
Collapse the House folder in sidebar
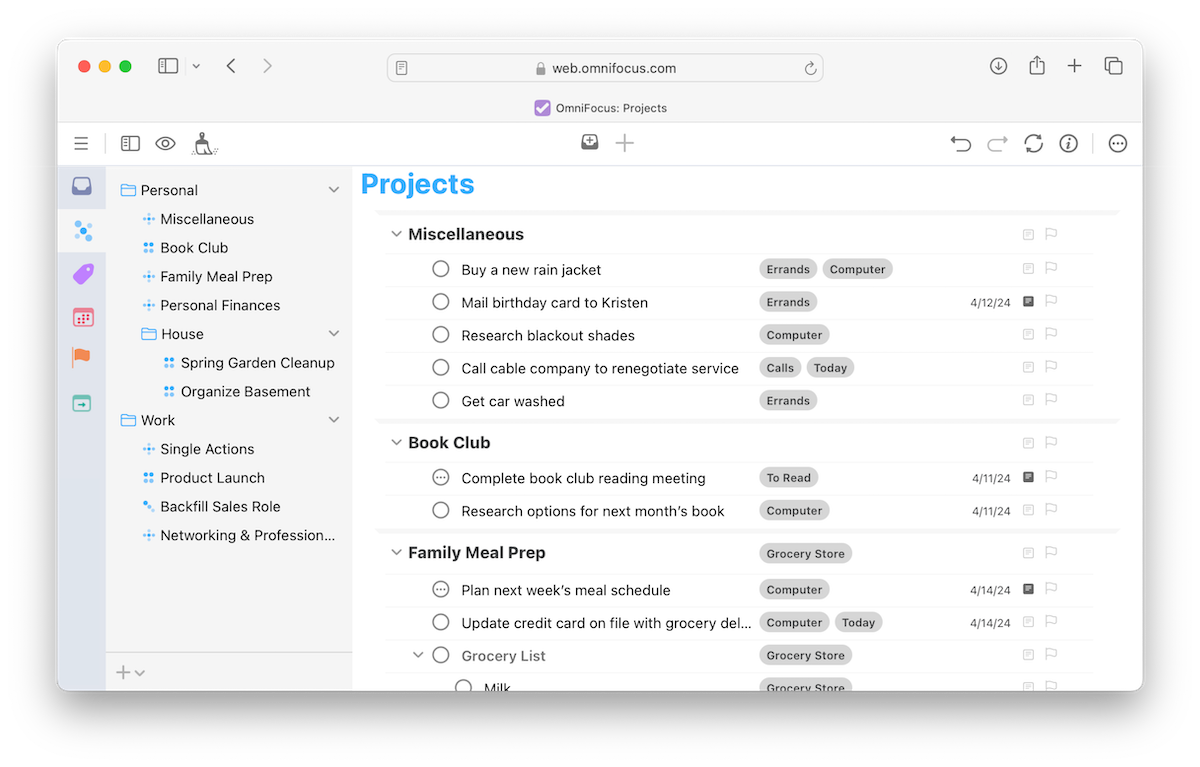[x=334, y=334]
